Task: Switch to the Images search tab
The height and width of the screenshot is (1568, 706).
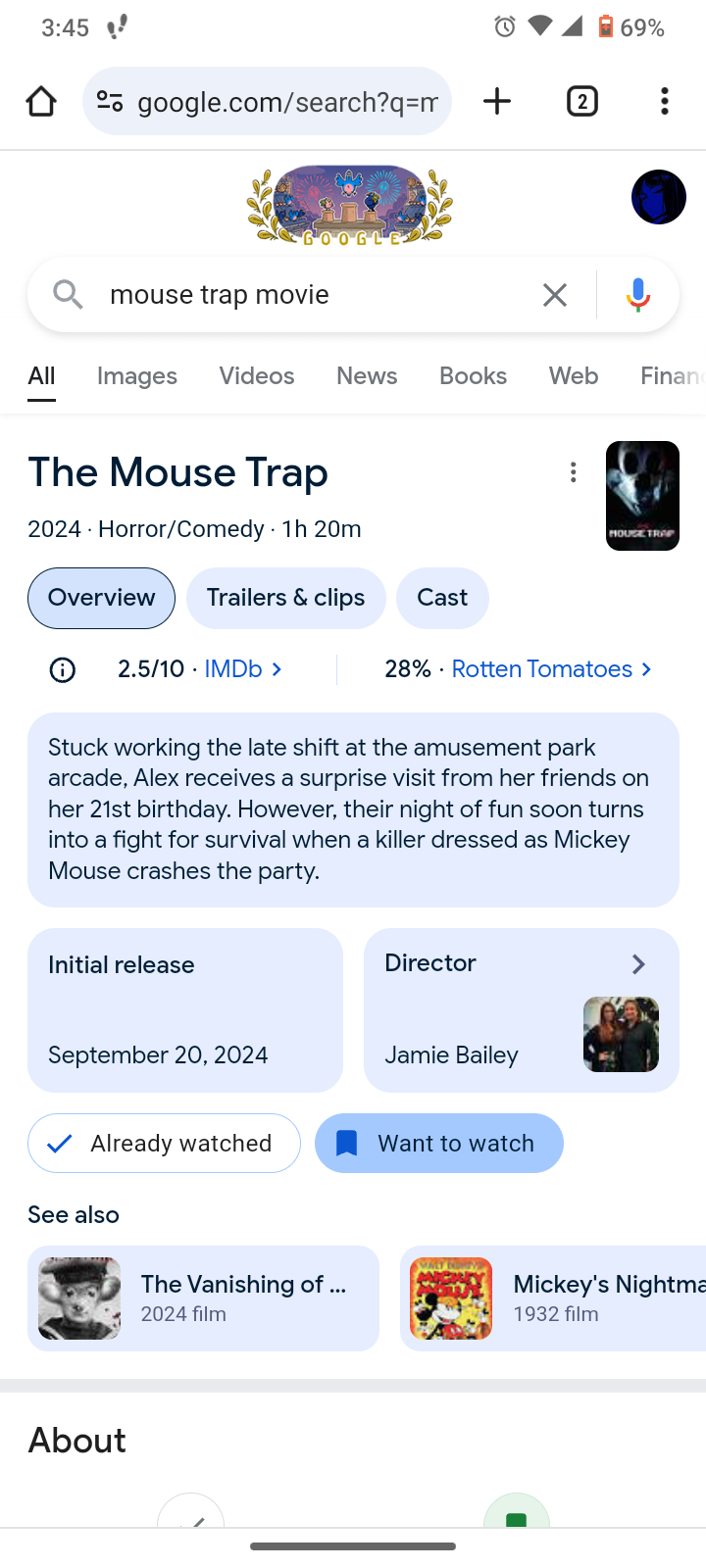Action: click(136, 375)
